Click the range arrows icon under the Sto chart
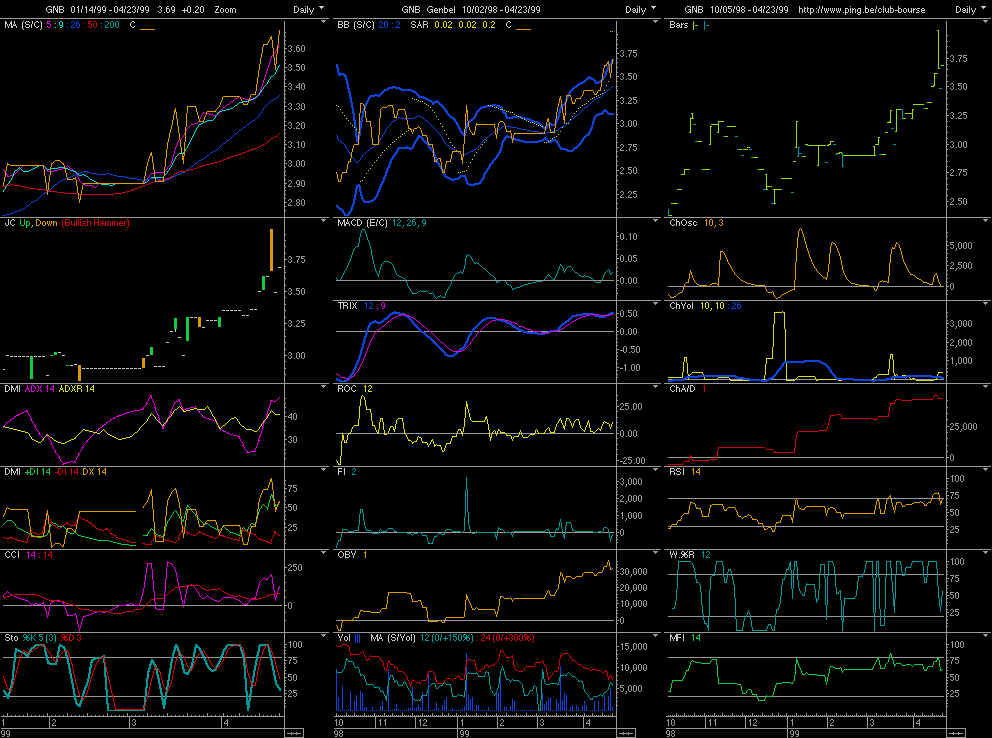The width and height of the screenshot is (992, 738). (294, 733)
